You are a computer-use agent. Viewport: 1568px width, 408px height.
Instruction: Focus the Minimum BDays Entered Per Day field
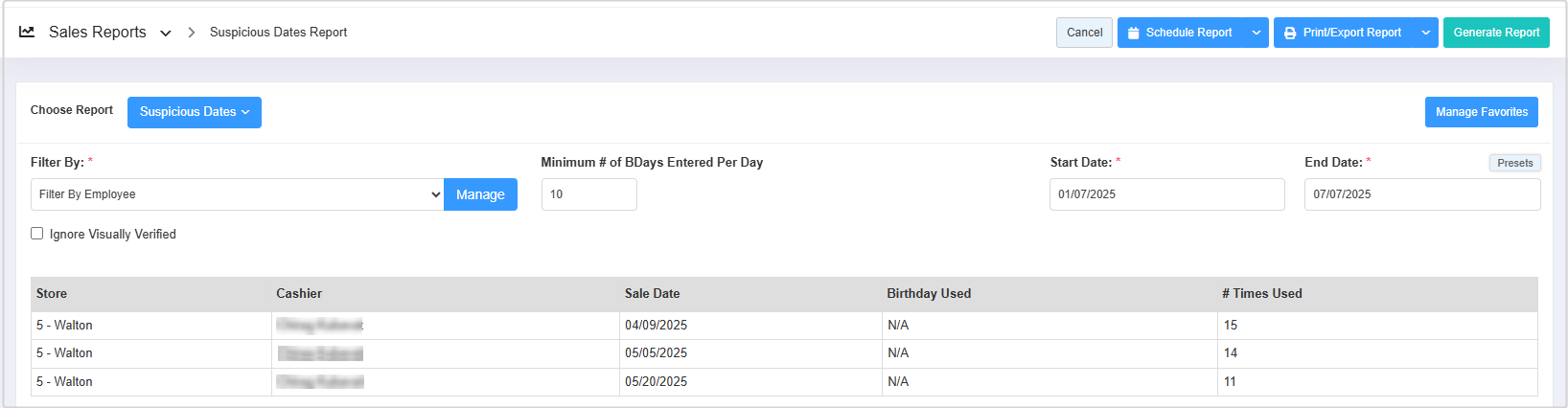[x=588, y=194]
